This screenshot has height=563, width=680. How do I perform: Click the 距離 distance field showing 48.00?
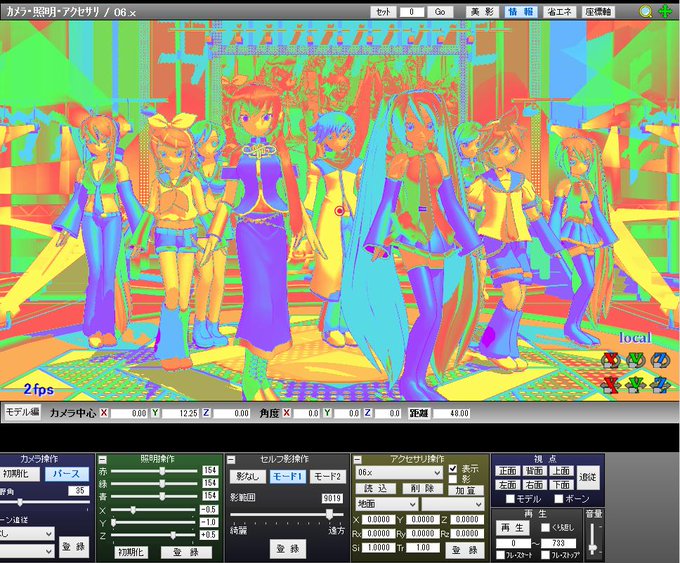tap(451, 413)
